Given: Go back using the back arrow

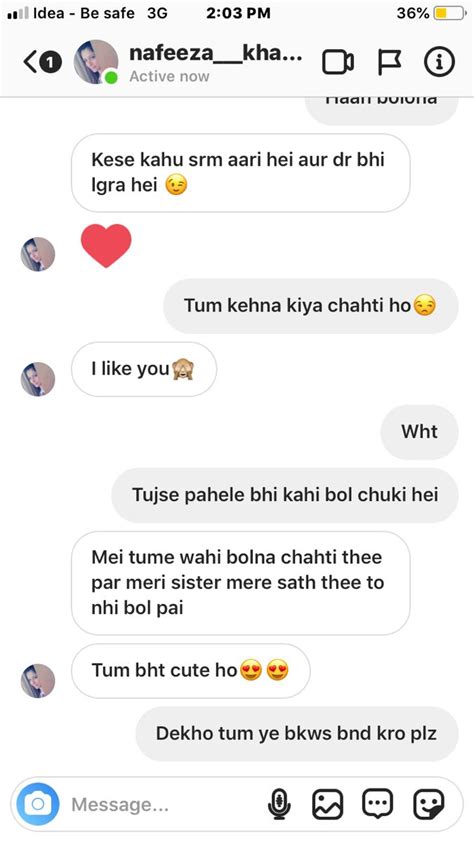Looking at the screenshot, I should click(x=31, y=63).
